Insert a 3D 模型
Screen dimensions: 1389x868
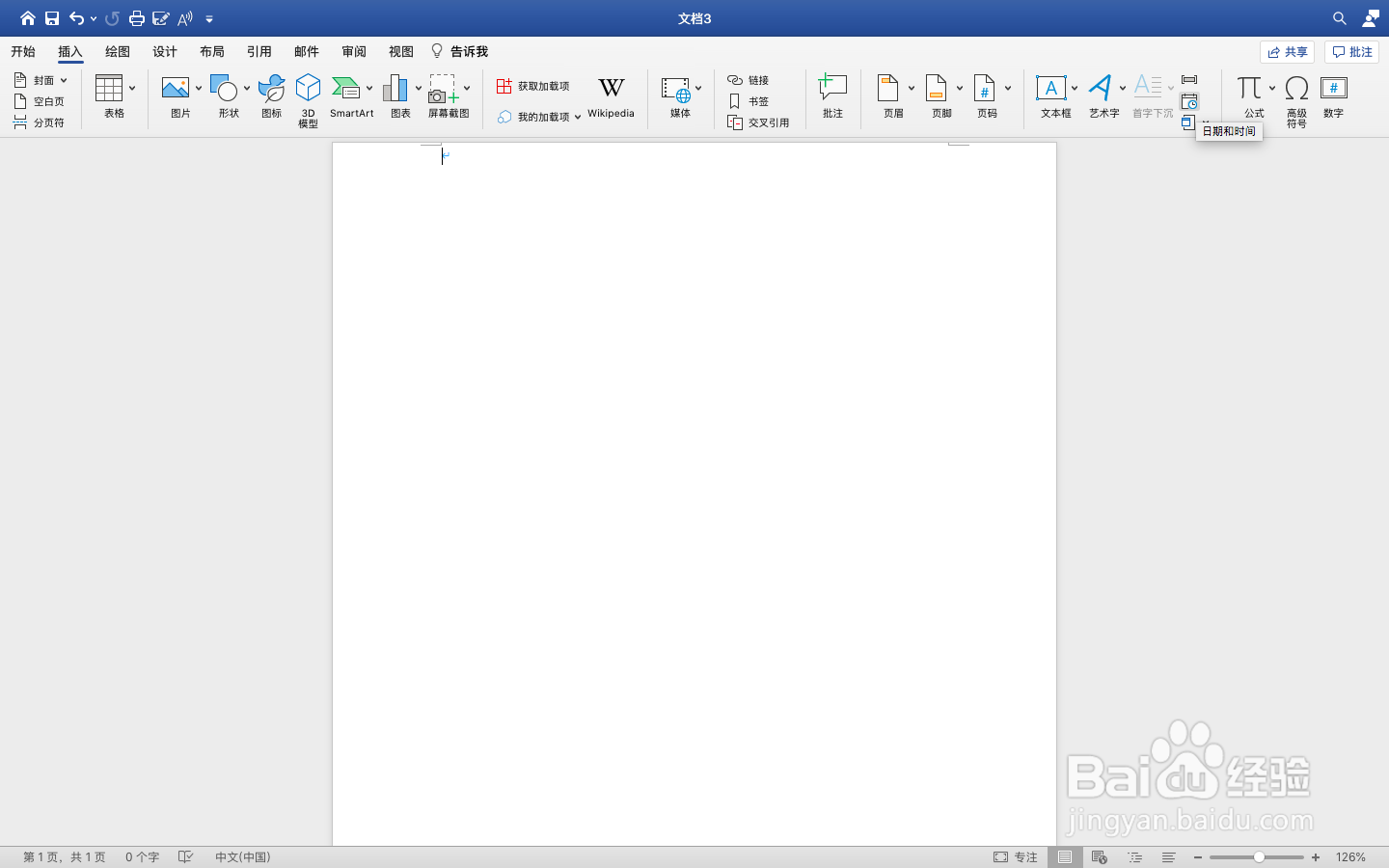[308, 100]
